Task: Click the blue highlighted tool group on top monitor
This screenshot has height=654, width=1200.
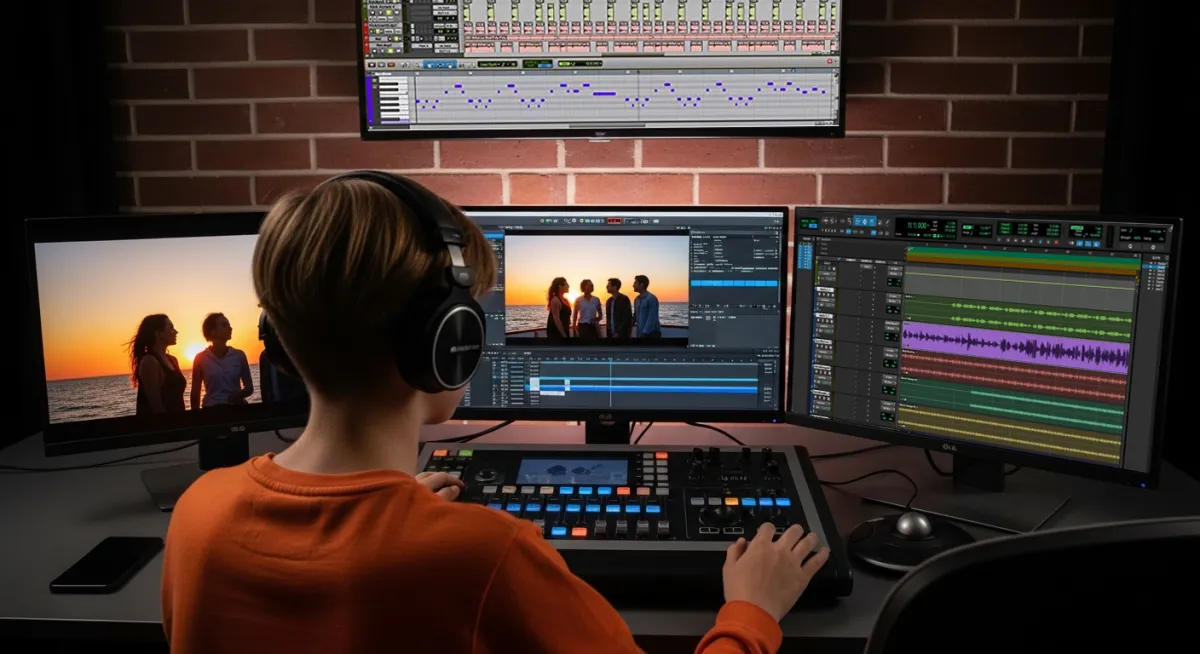Action: (440, 64)
